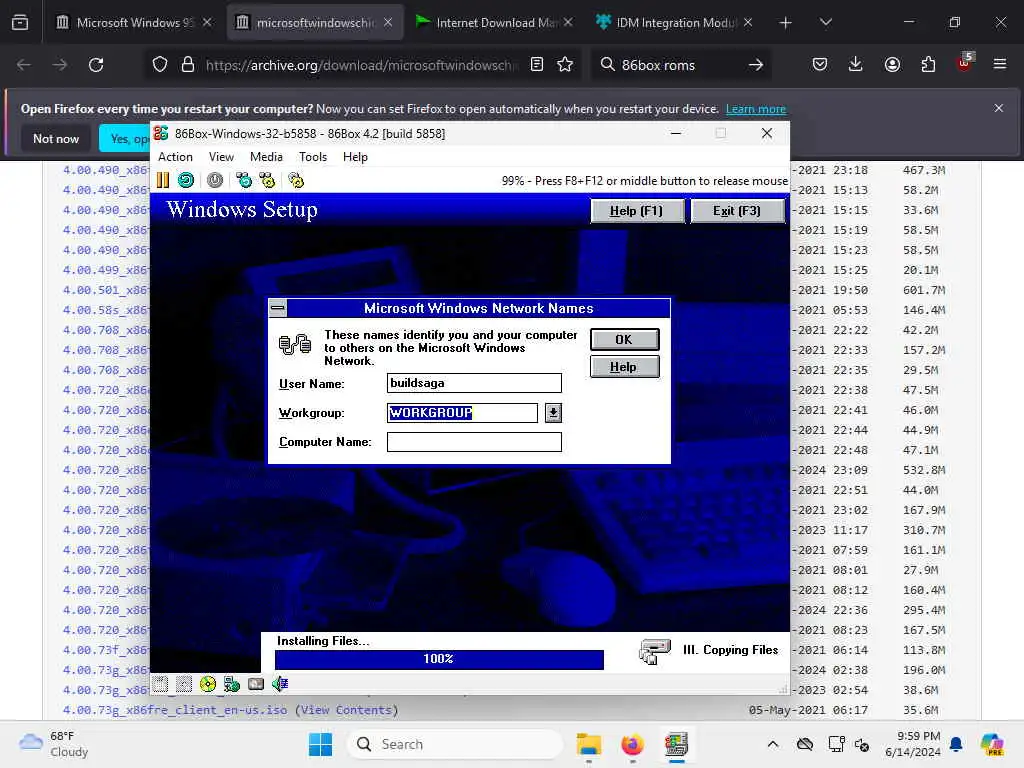Viewport: 1024px width, 768px height.
Task: Click the second floppy drive status icon
Action: pos(184,684)
